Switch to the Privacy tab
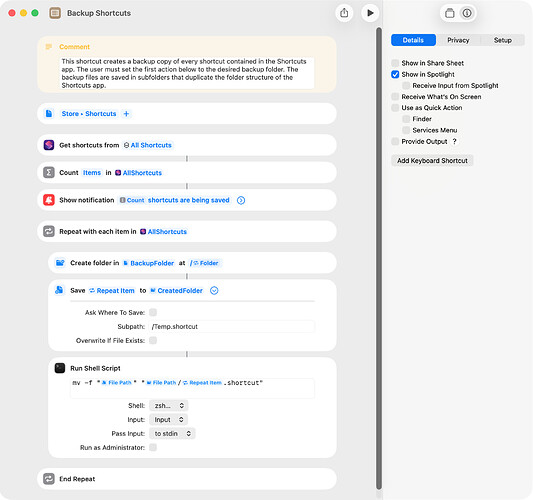533x500 pixels. point(458,40)
